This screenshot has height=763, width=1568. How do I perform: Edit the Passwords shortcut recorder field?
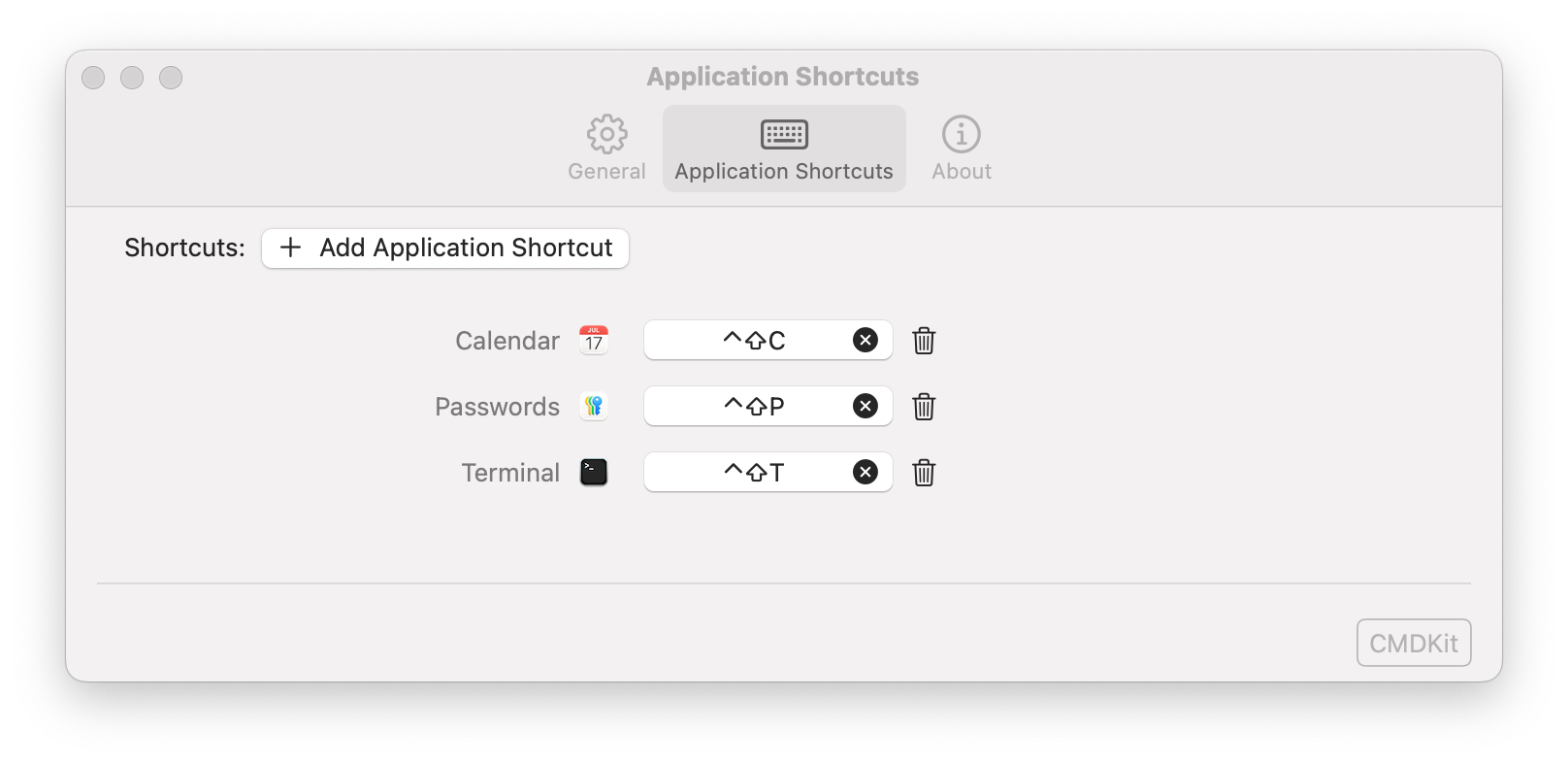coord(753,407)
